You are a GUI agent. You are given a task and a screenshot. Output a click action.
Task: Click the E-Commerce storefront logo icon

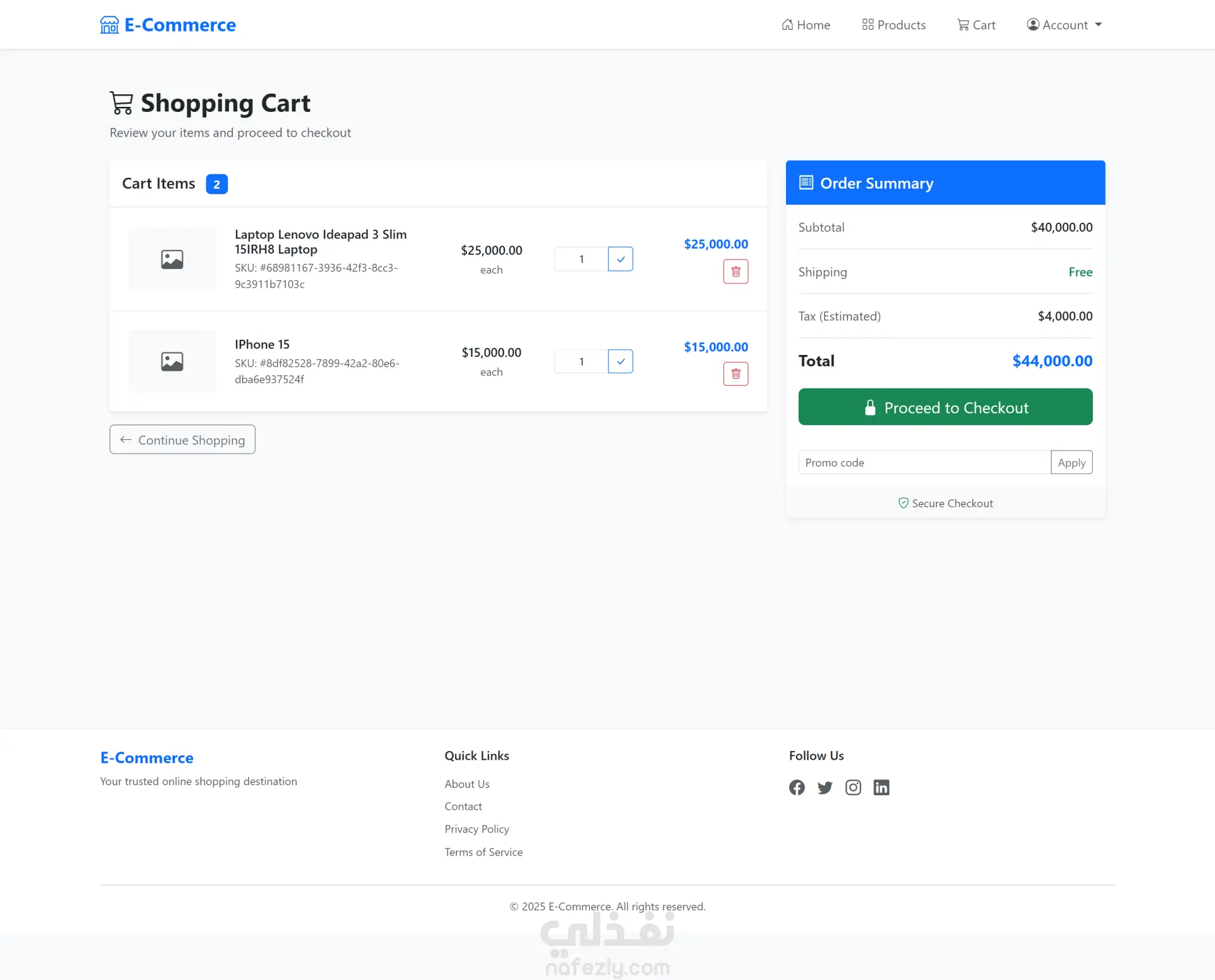(x=109, y=25)
